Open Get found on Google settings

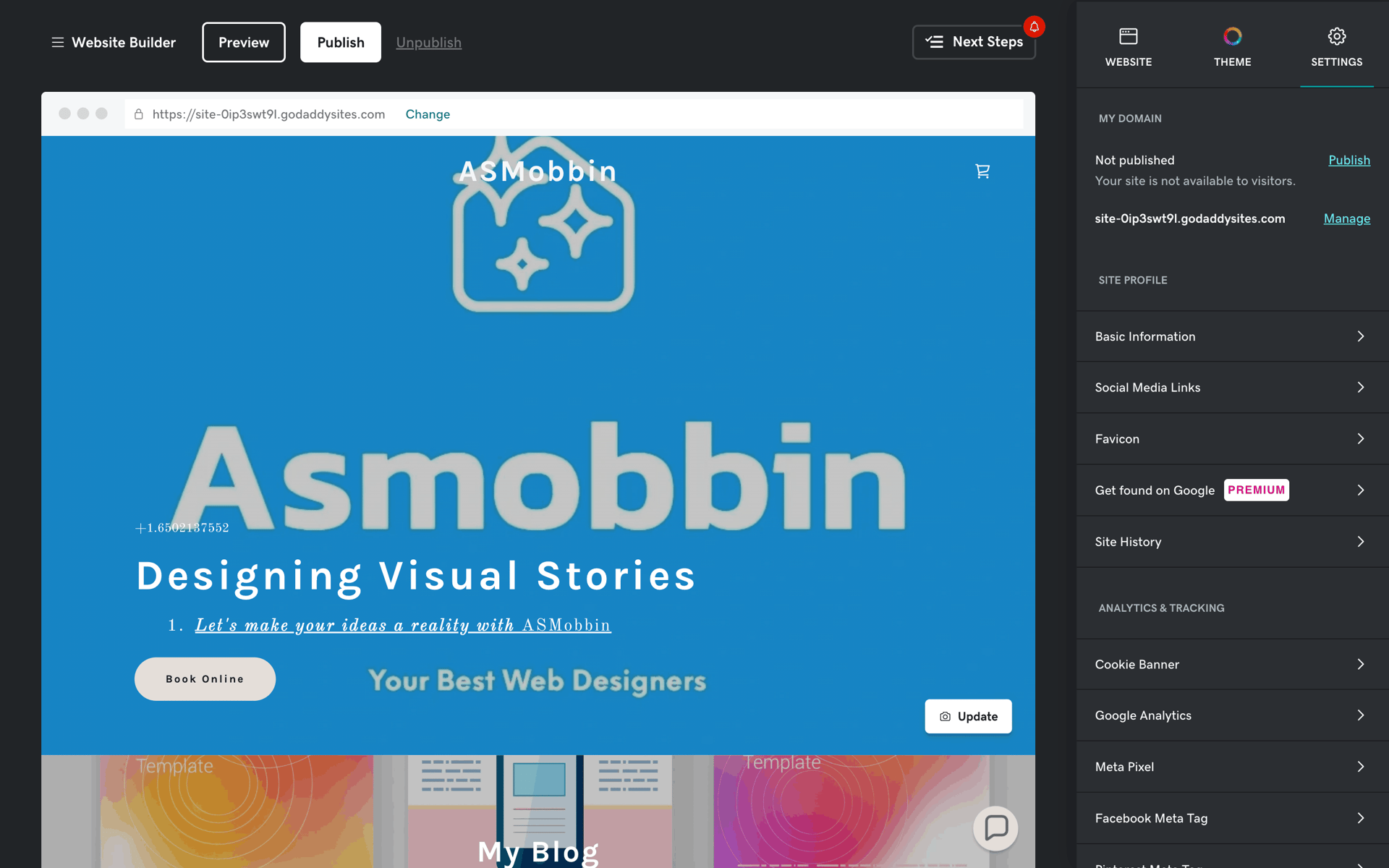pyautogui.click(x=1233, y=490)
